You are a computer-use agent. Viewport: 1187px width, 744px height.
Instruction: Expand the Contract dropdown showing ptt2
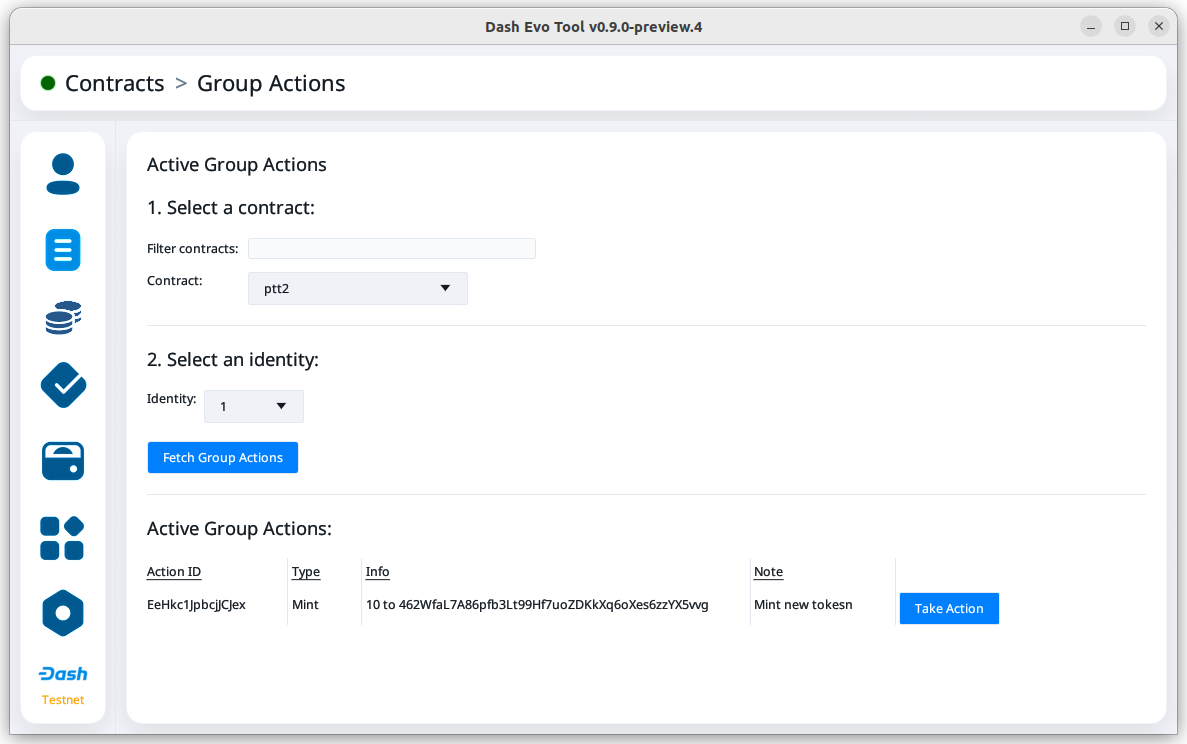(357, 289)
